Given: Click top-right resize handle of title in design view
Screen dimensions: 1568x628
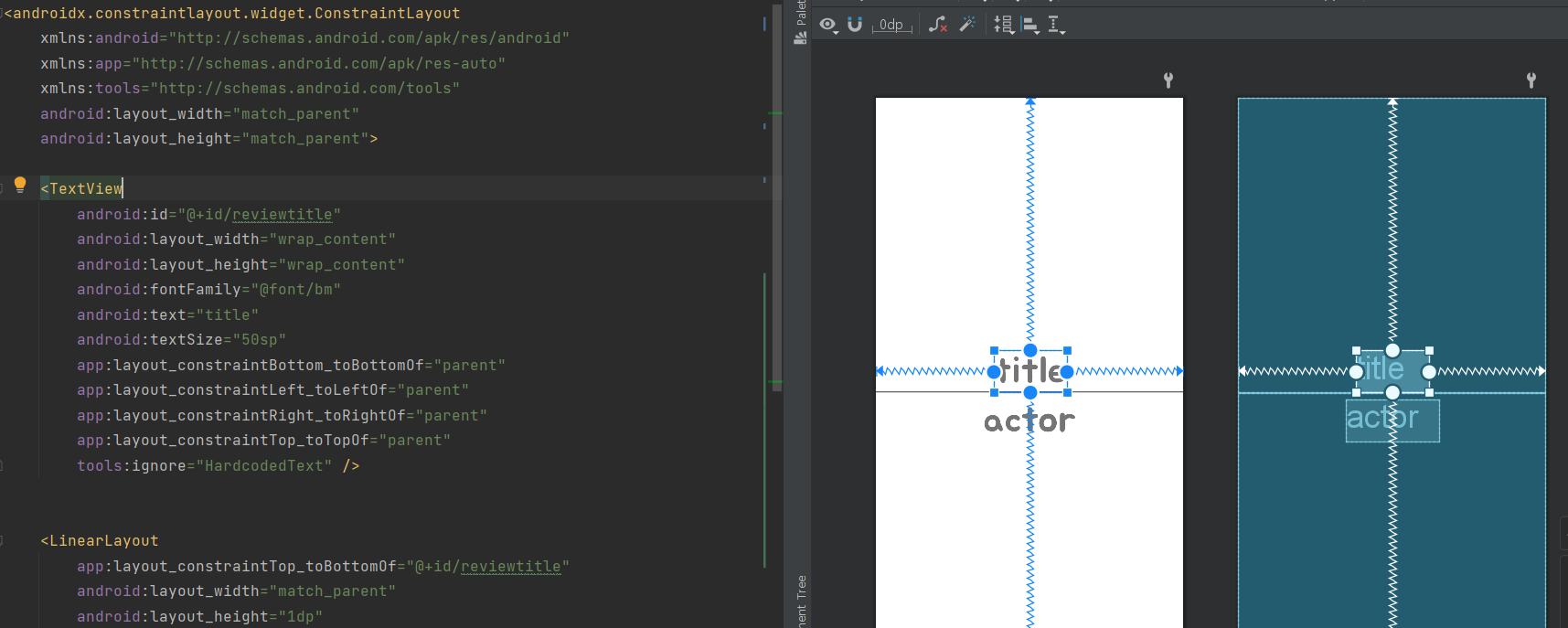Looking at the screenshot, I should click(x=1067, y=351).
